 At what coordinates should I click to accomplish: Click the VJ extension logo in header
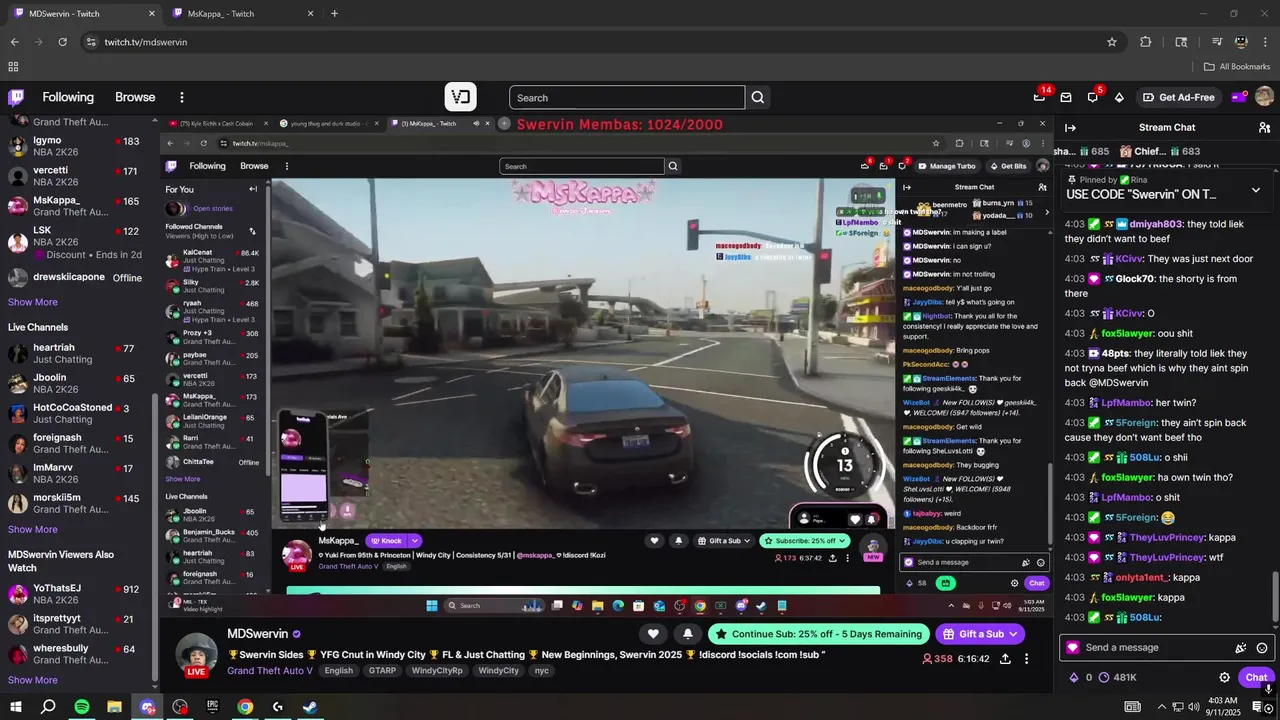(x=460, y=97)
